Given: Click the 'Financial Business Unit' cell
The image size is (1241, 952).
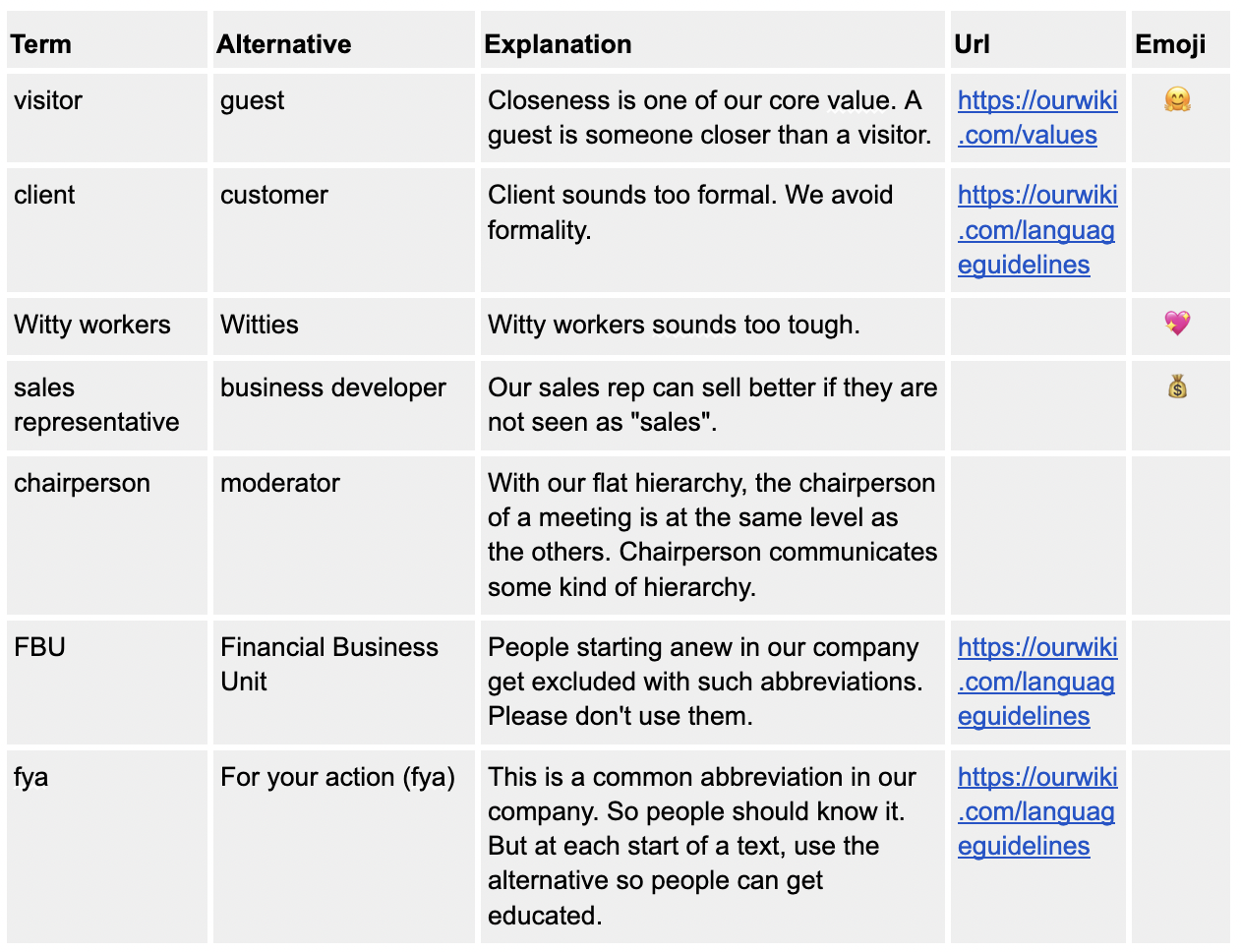Looking at the screenshot, I should 328,664.
